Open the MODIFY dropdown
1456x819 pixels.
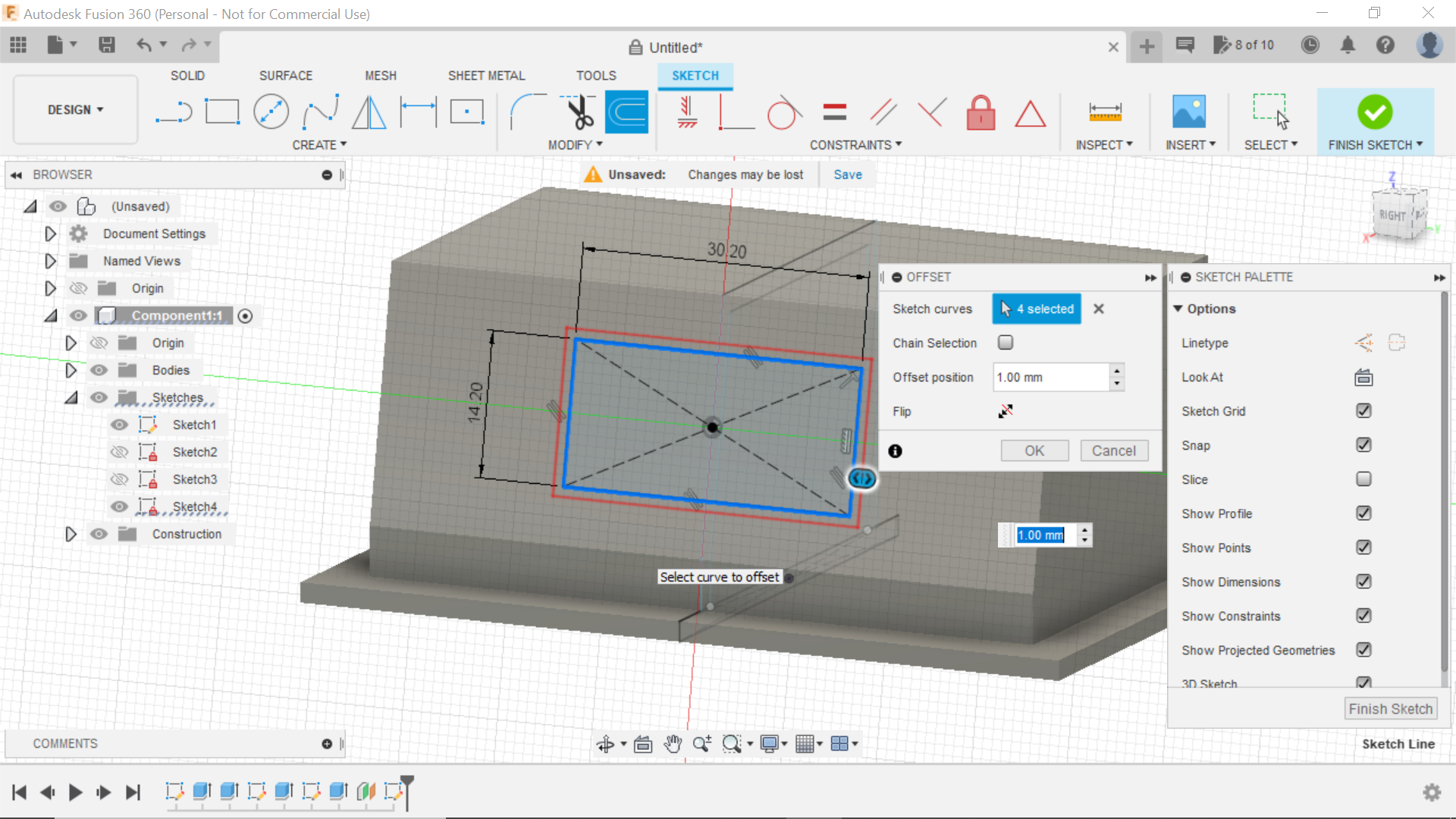point(576,144)
